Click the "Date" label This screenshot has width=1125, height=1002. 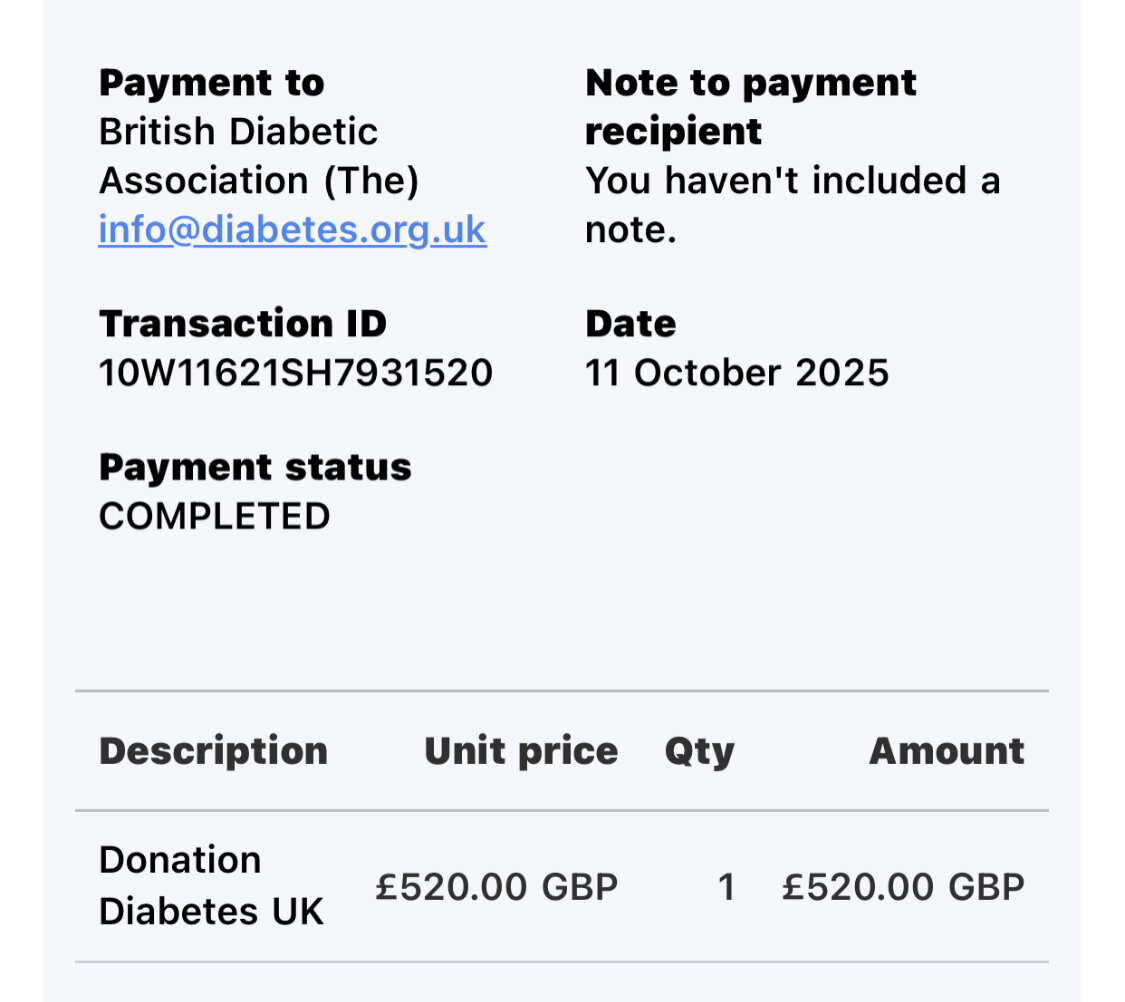pos(630,324)
